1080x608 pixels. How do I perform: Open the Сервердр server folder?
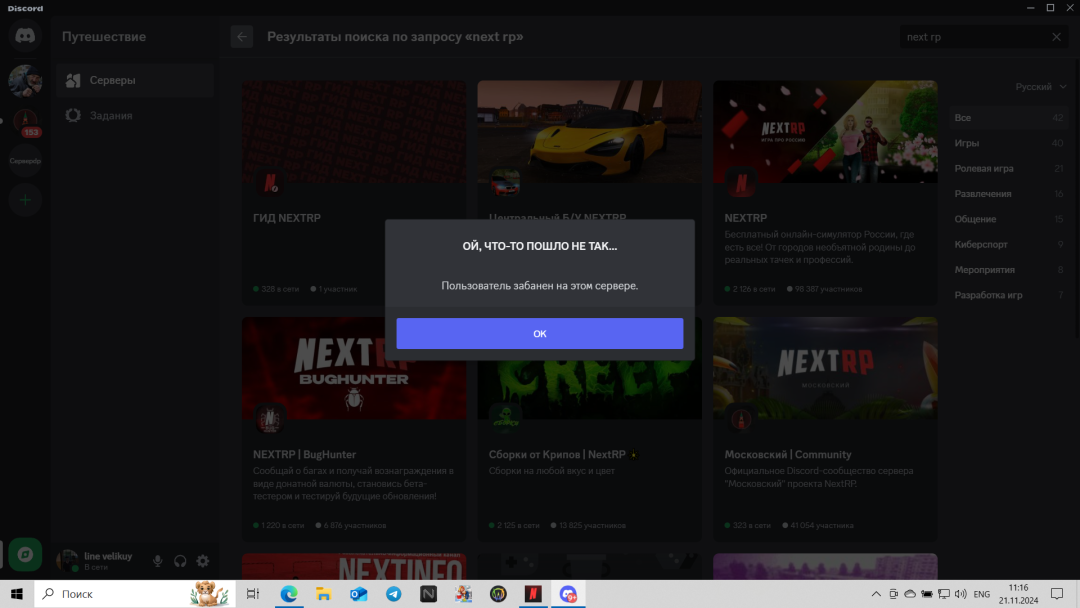(25, 161)
